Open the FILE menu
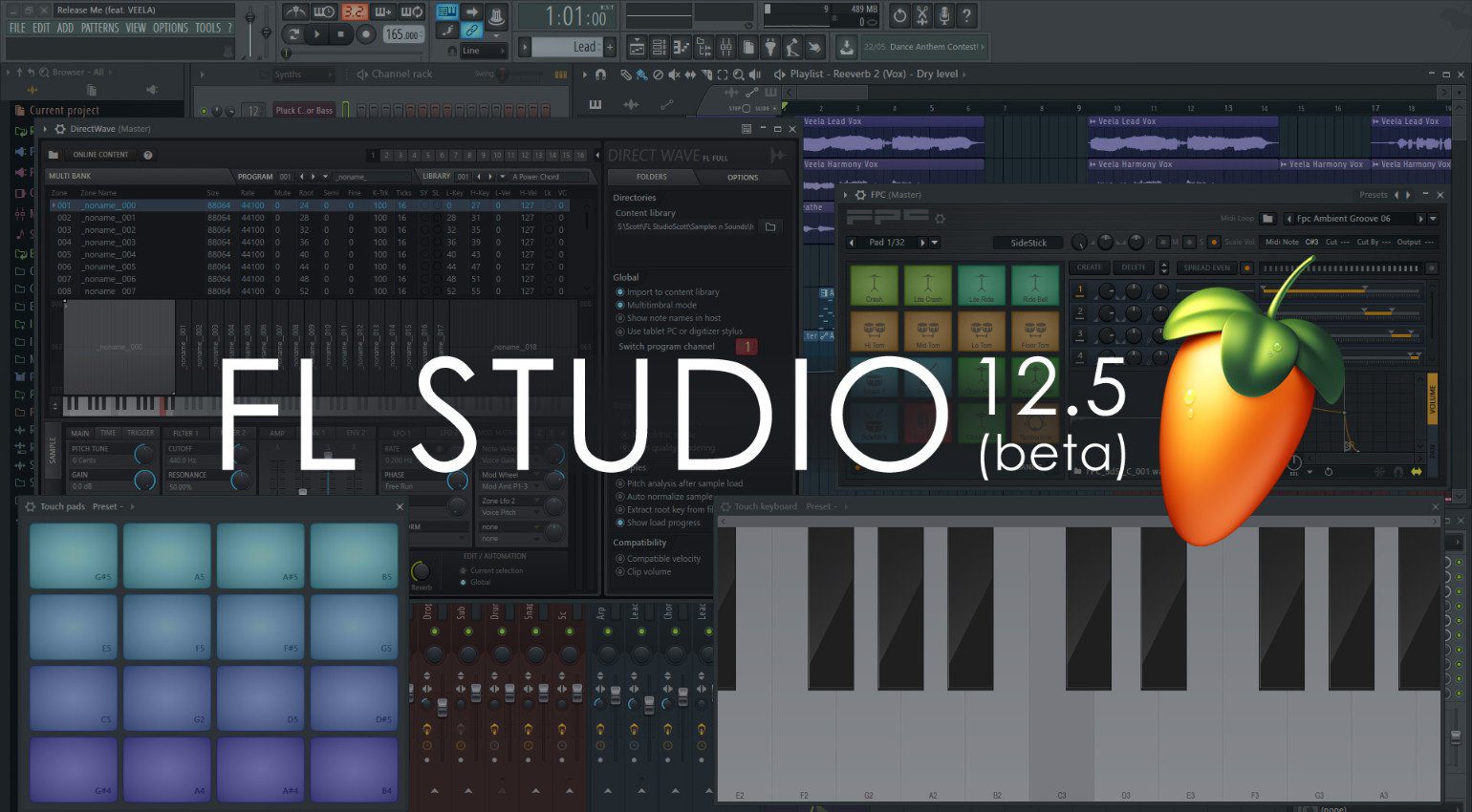The height and width of the screenshot is (812, 1472). coord(17,29)
